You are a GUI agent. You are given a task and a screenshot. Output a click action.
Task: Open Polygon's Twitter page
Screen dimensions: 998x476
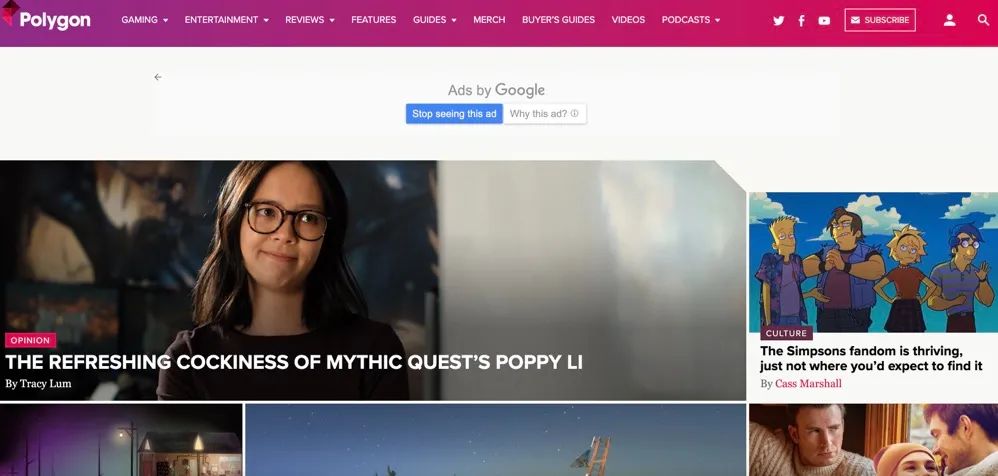(778, 20)
